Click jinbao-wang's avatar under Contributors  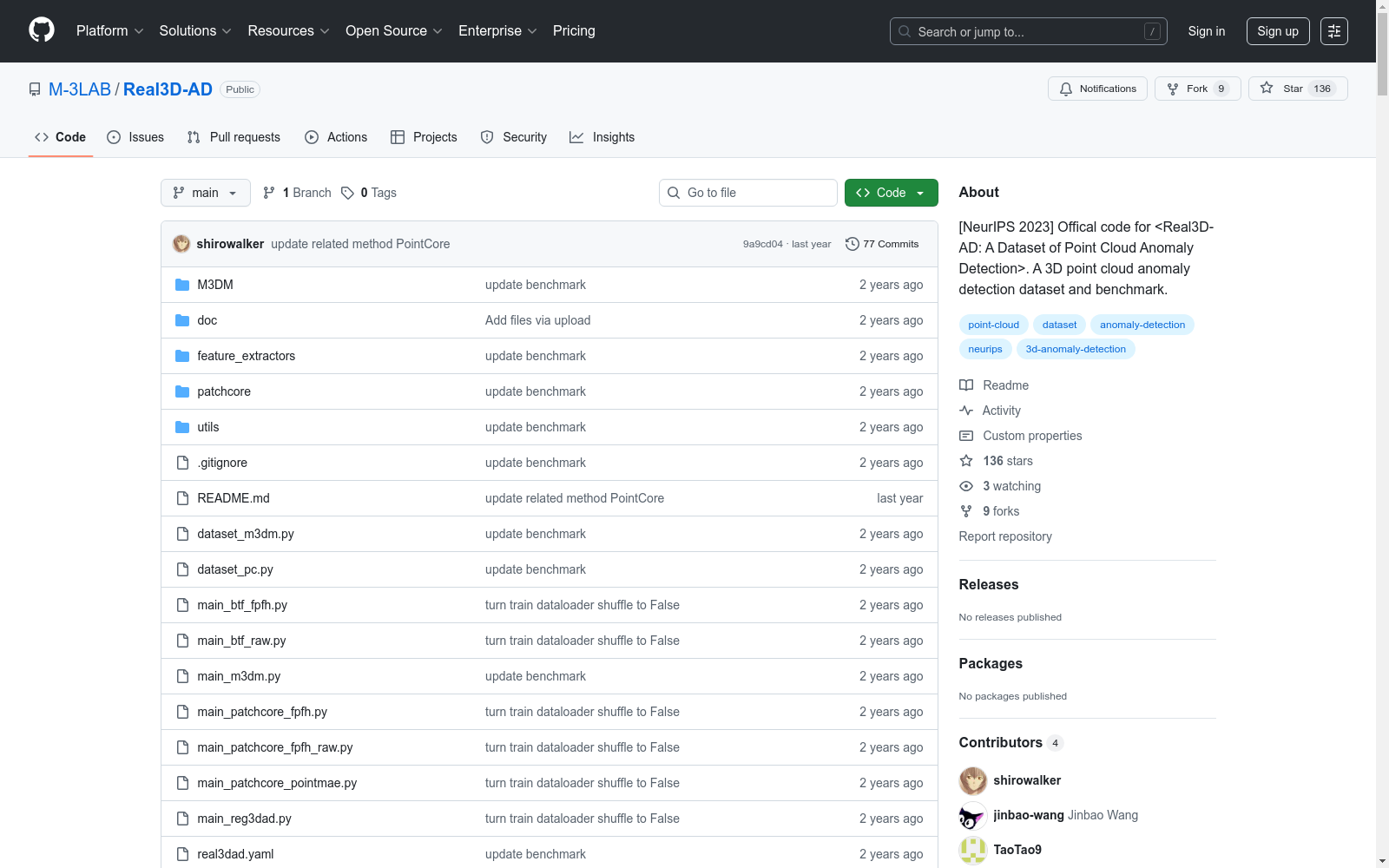click(x=973, y=815)
